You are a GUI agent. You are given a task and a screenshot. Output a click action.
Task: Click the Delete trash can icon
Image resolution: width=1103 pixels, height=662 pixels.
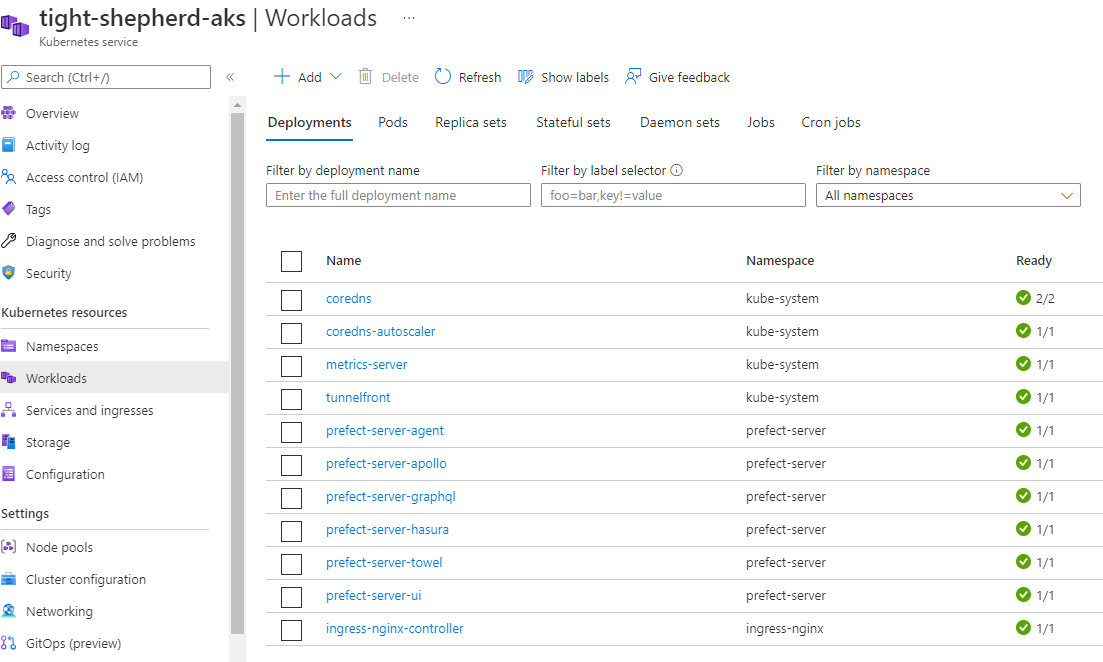(x=365, y=77)
